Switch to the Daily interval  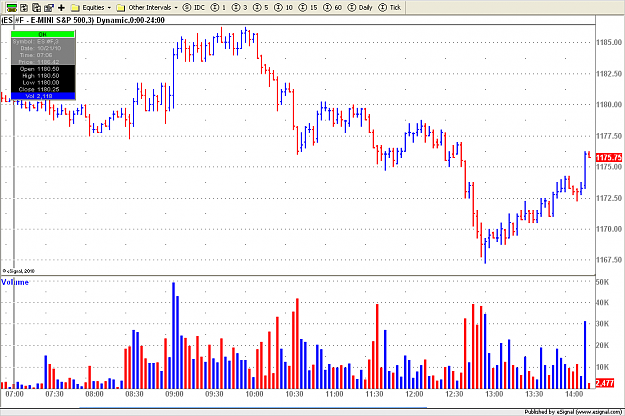coord(360,7)
